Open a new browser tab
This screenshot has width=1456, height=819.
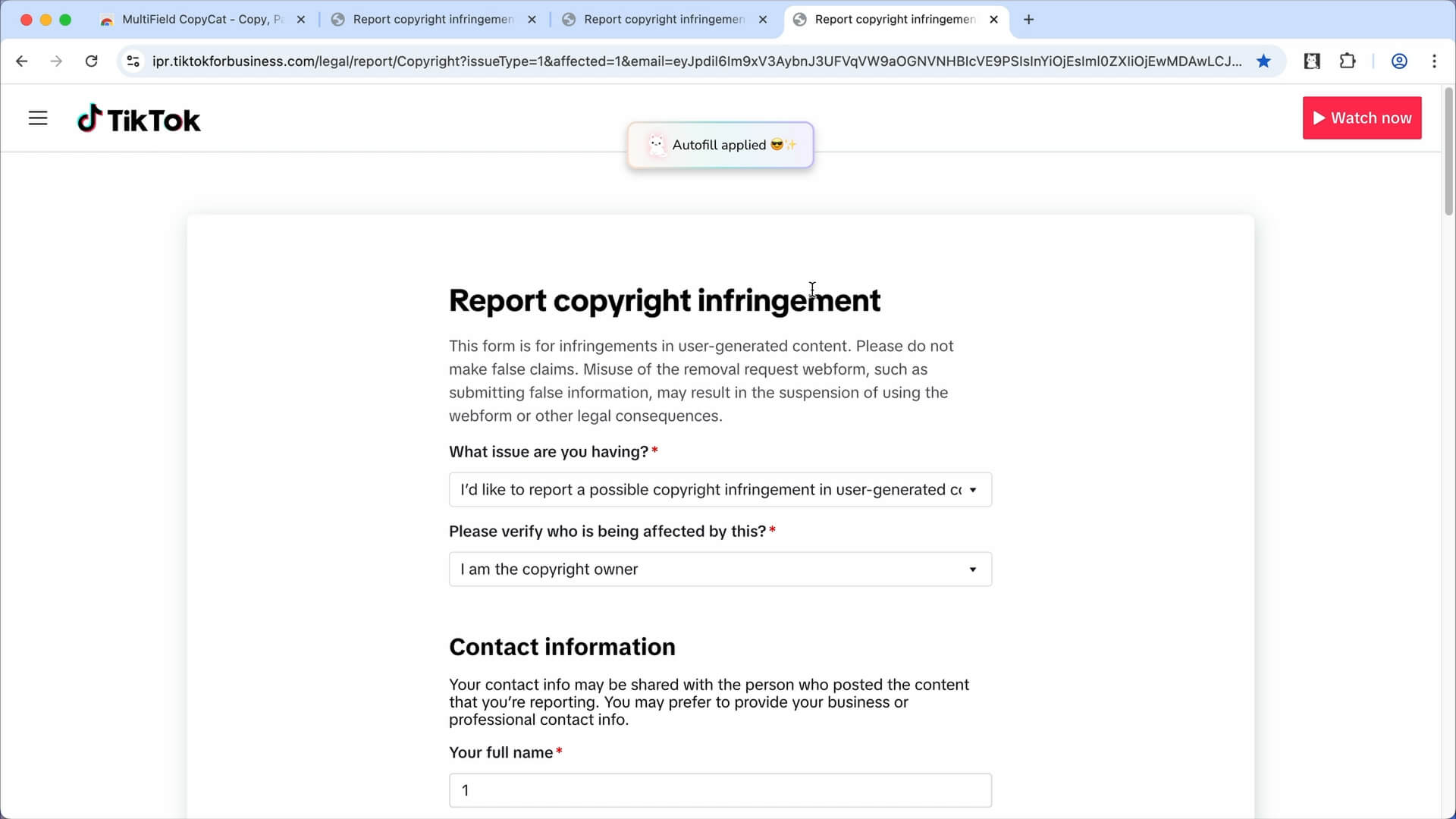(x=1028, y=19)
